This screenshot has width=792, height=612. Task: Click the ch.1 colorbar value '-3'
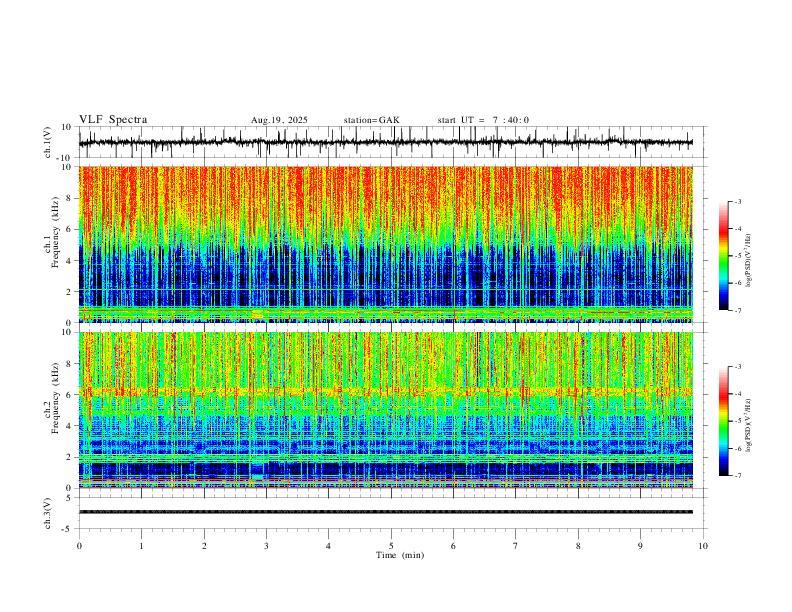[737, 201]
